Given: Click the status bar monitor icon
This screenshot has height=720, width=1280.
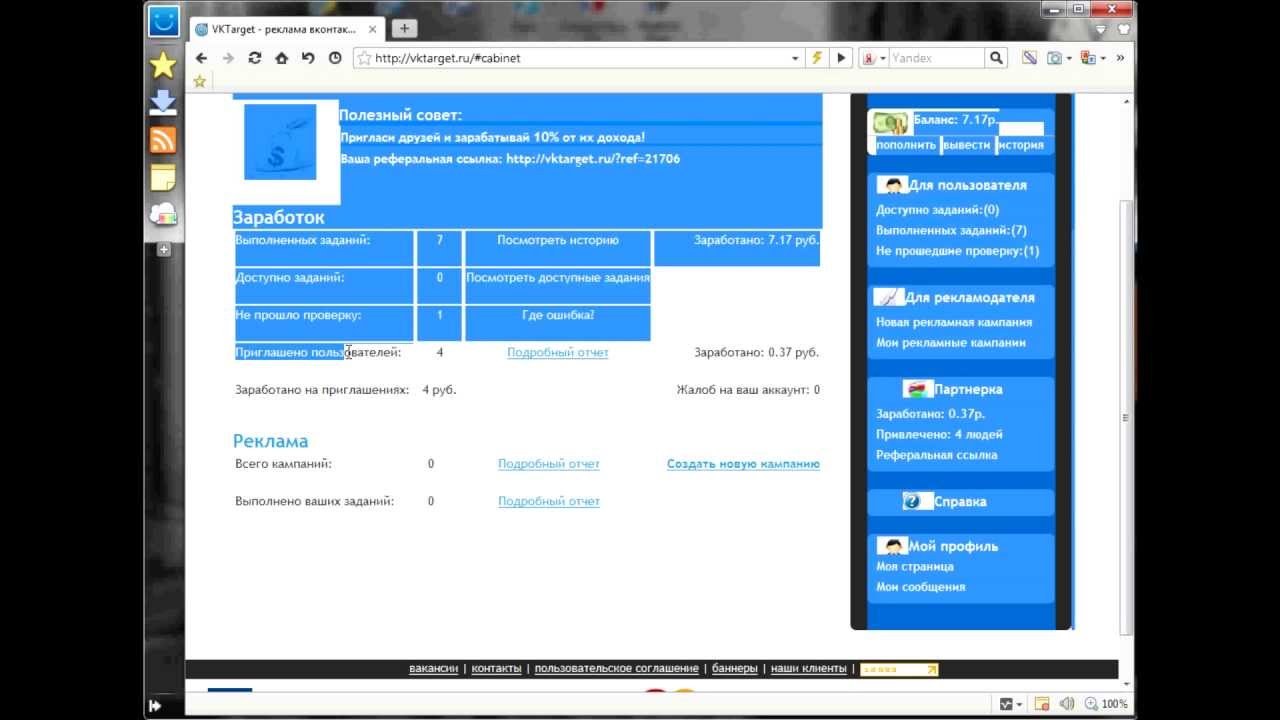Looking at the screenshot, I should coord(1006,704).
